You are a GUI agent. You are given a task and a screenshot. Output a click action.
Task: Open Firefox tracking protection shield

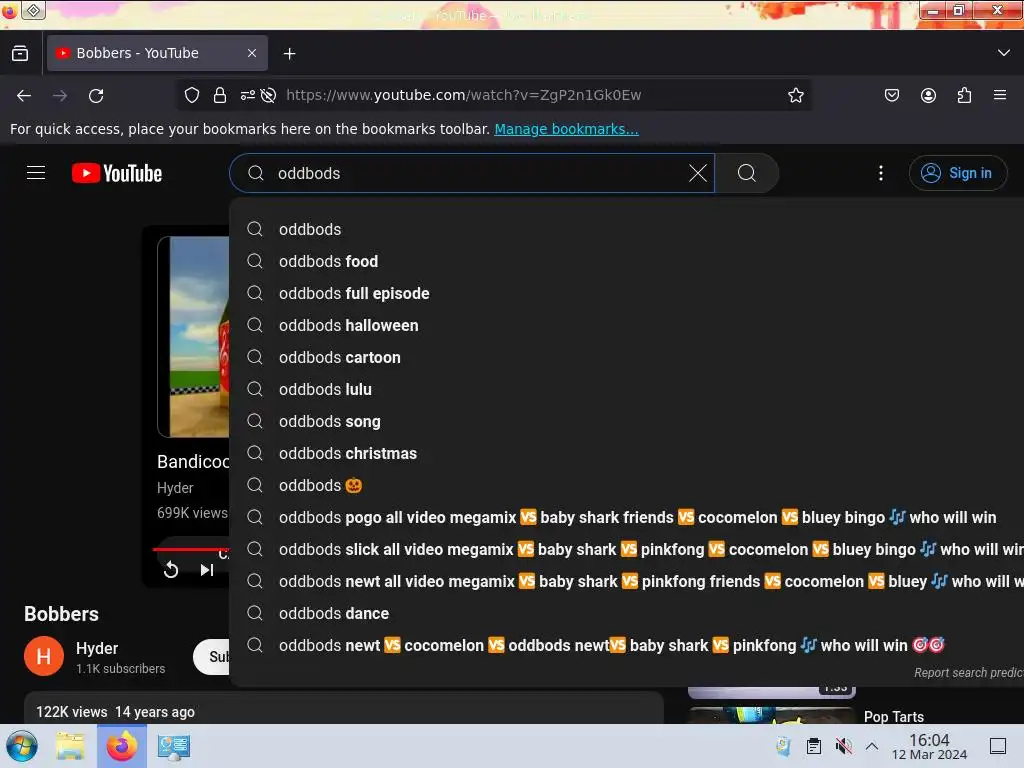(191, 95)
